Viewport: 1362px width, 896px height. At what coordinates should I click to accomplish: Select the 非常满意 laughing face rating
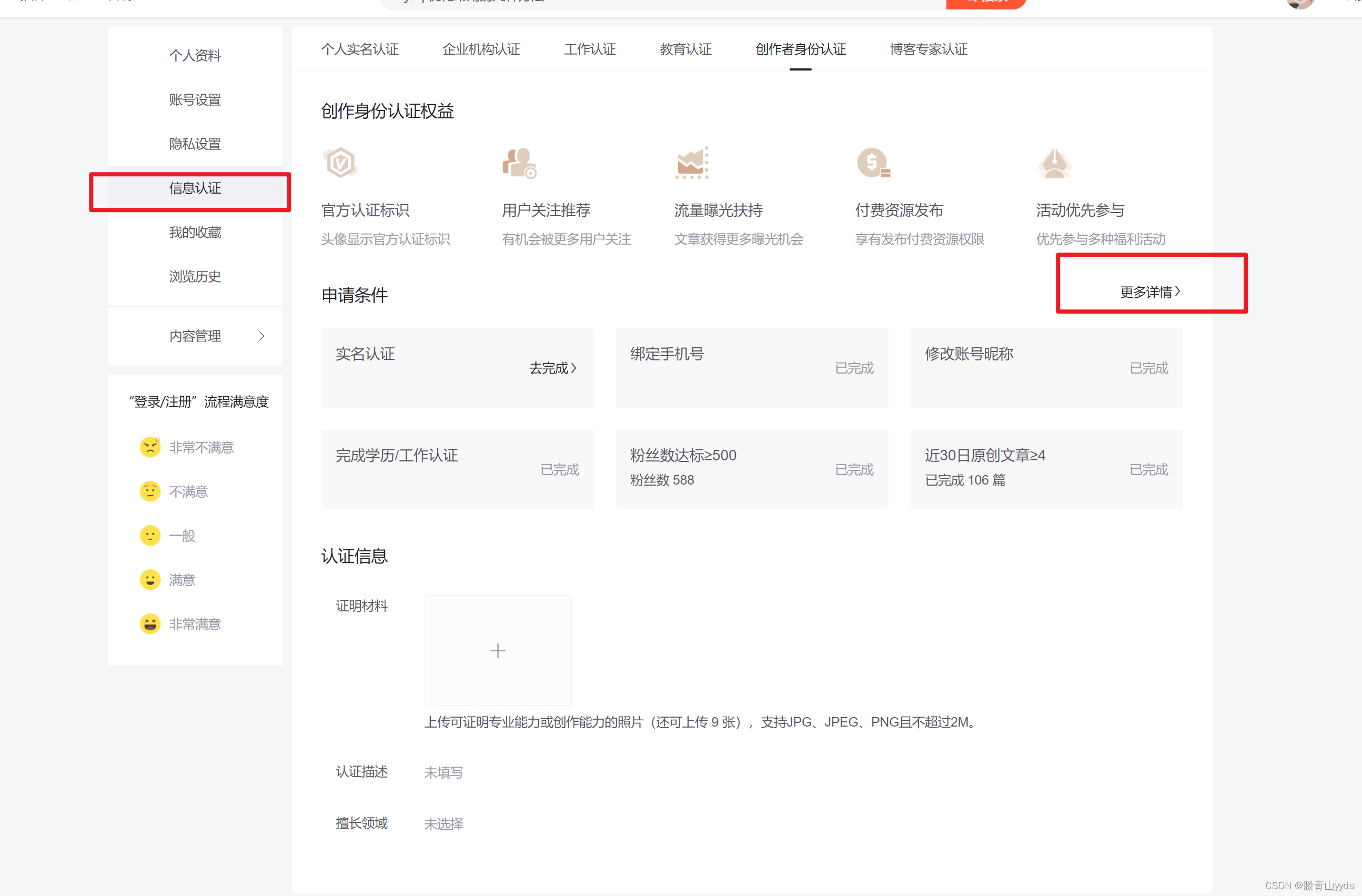click(150, 623)
